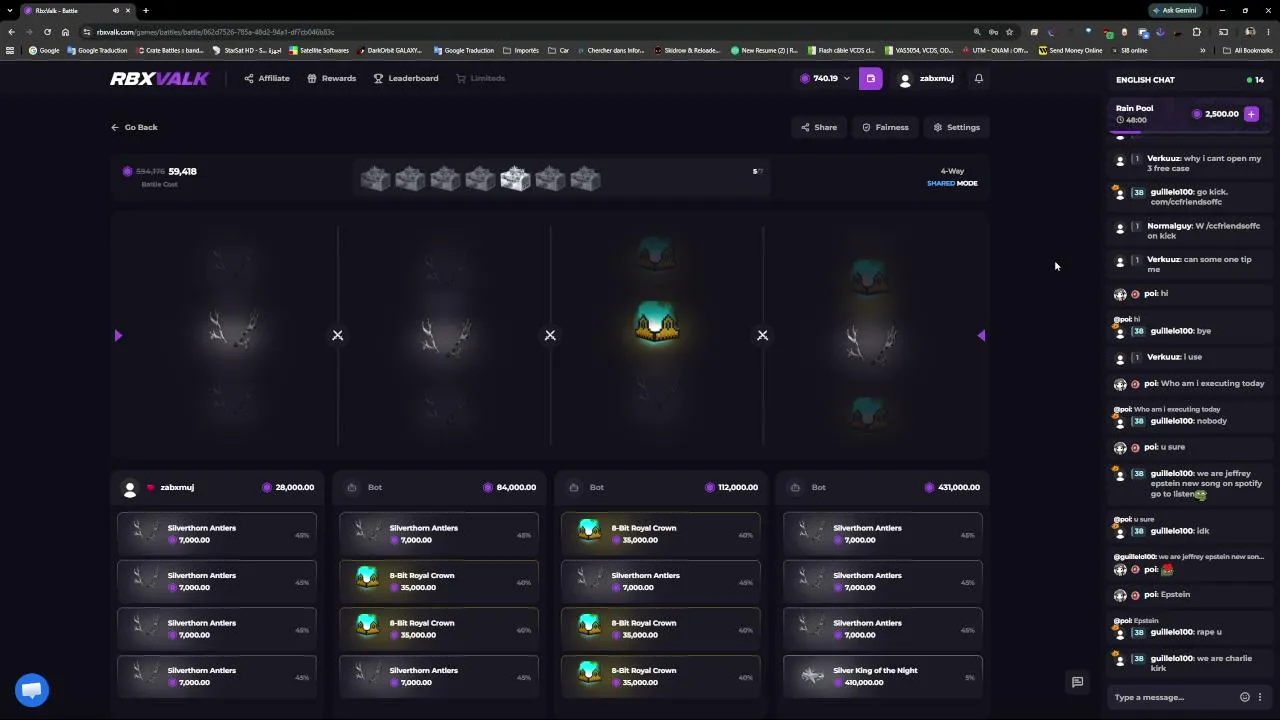The height and width of the screenshot is (720, 1280).
Task: Click the RBXVALK logo
Action: pyautogui.click(x=160, y=79)
